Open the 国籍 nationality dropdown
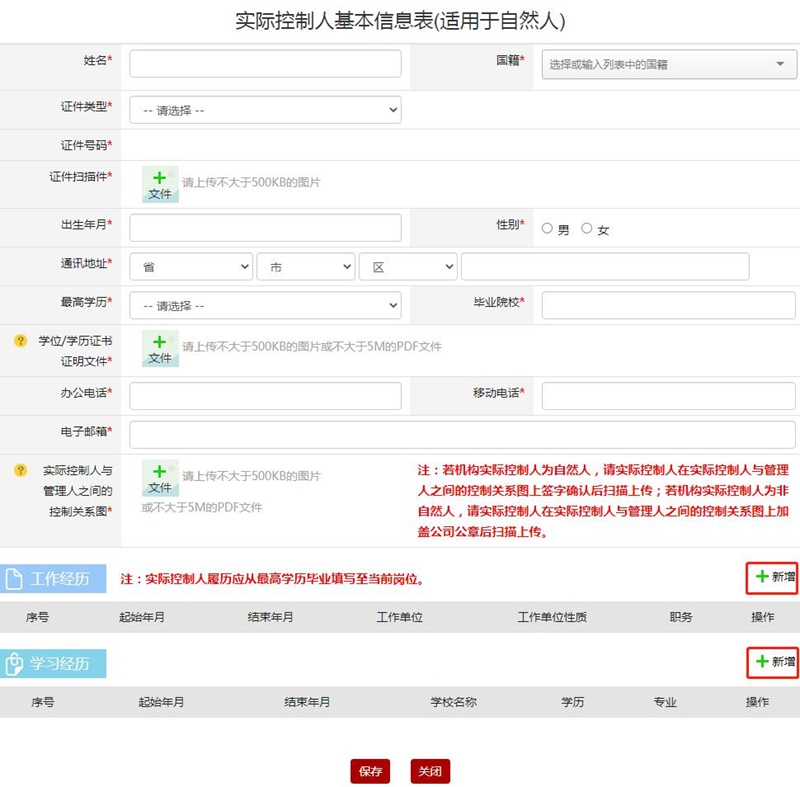 coord(668,65)
